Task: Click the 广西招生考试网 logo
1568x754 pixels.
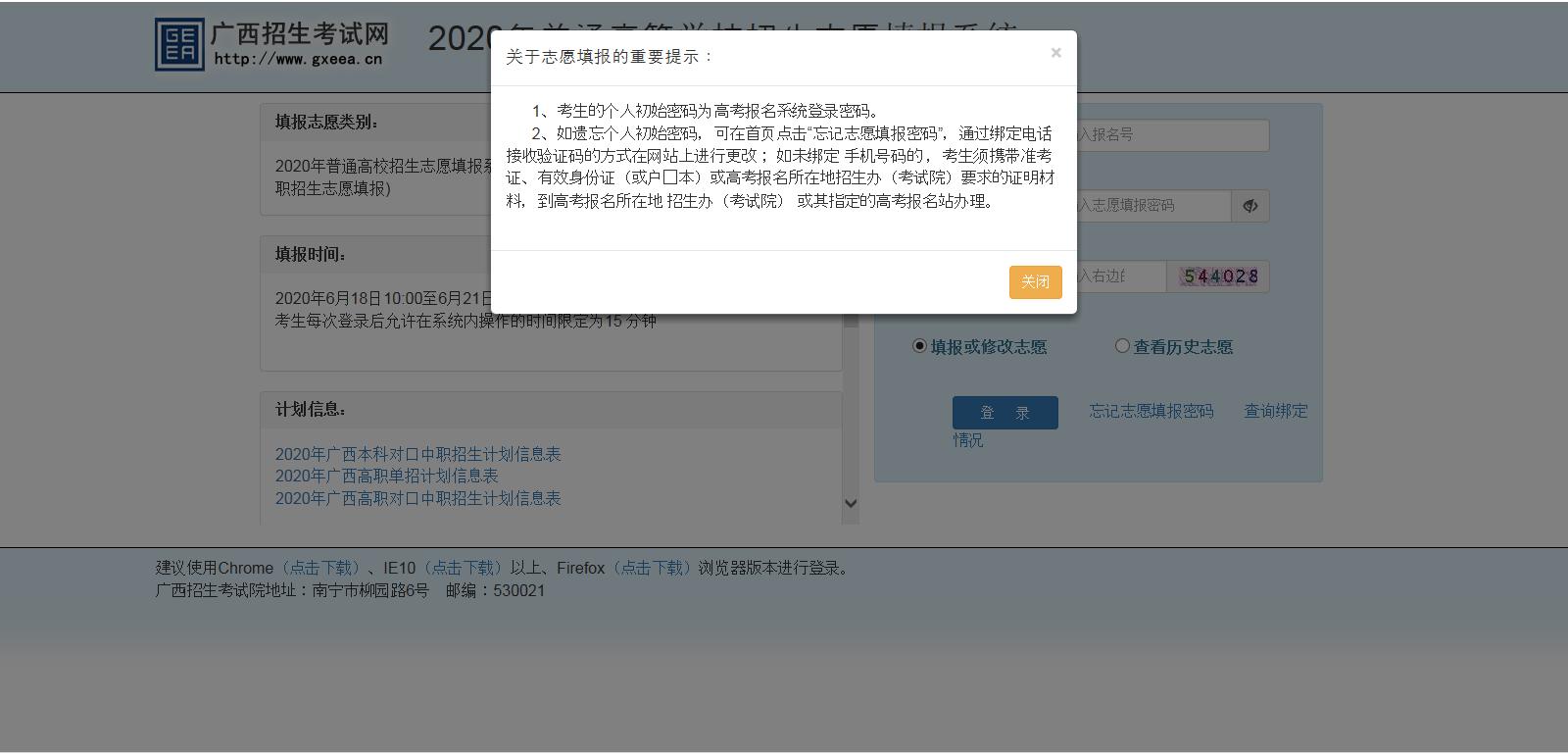Action: click(272, 44)
